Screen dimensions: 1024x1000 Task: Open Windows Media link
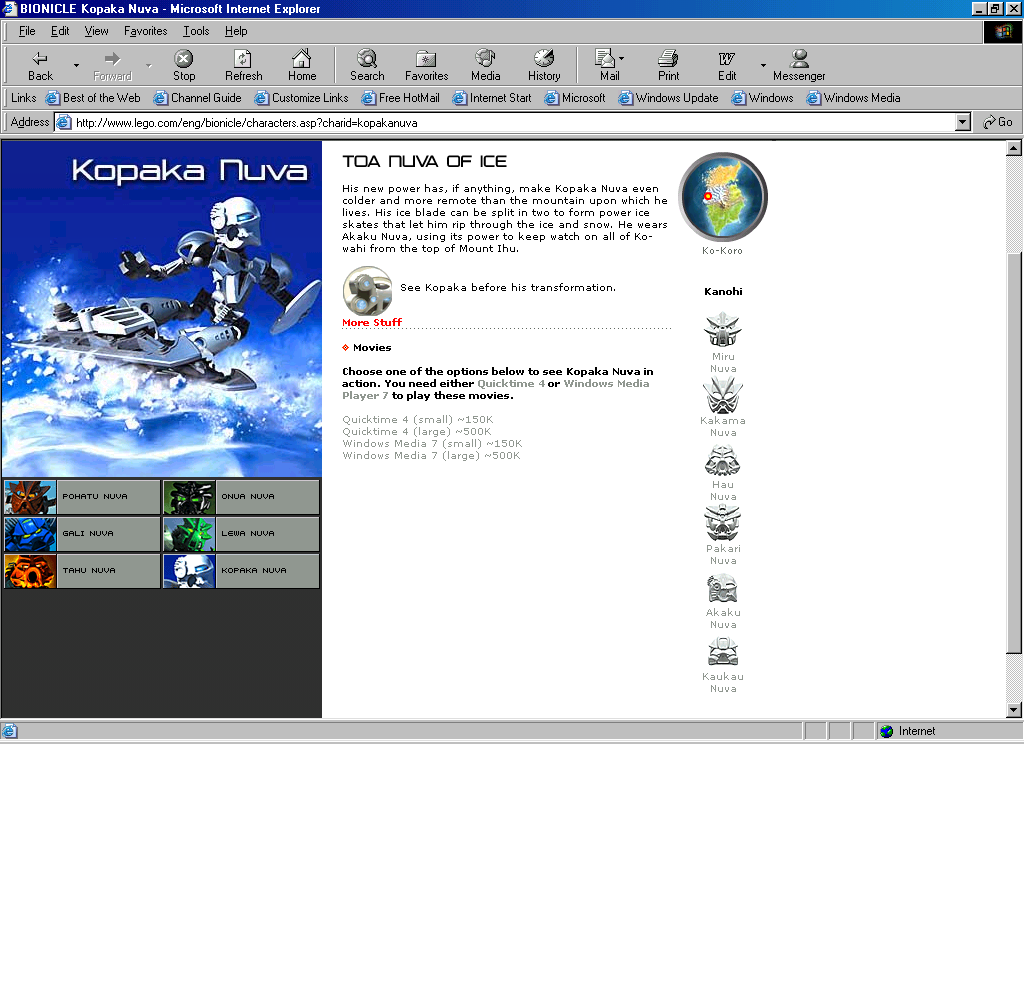[x=853, y=98]
